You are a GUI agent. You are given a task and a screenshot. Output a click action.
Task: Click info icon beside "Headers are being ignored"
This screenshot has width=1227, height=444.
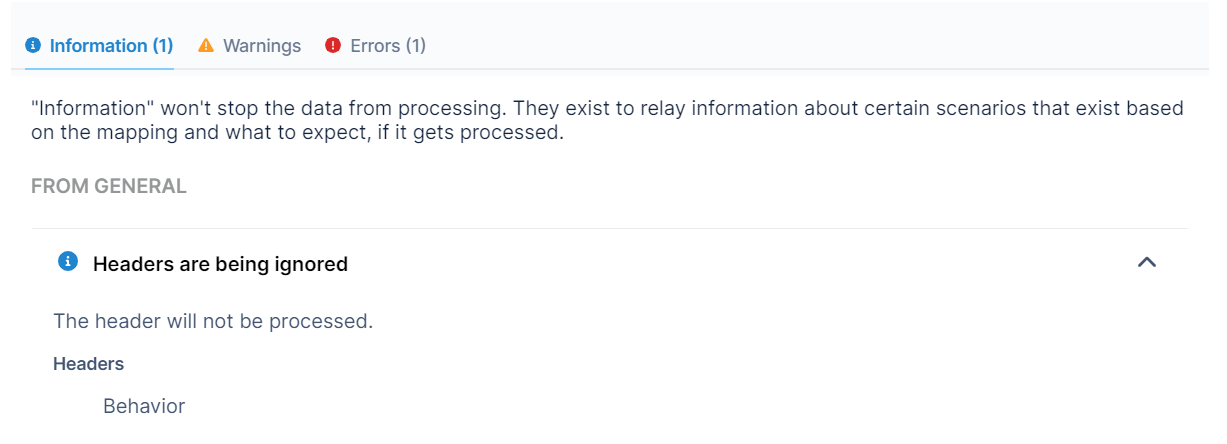point(68,262)
